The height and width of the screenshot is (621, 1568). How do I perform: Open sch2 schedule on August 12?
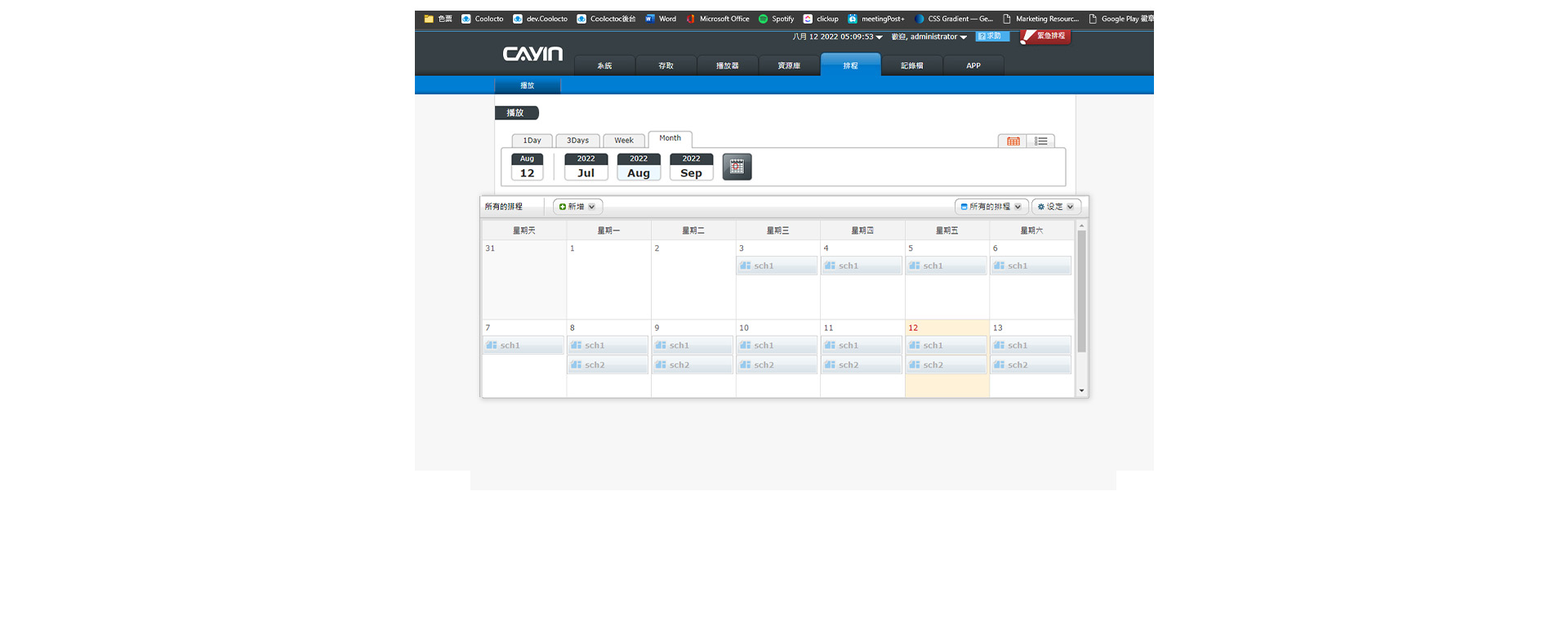[x=946, y=365]
